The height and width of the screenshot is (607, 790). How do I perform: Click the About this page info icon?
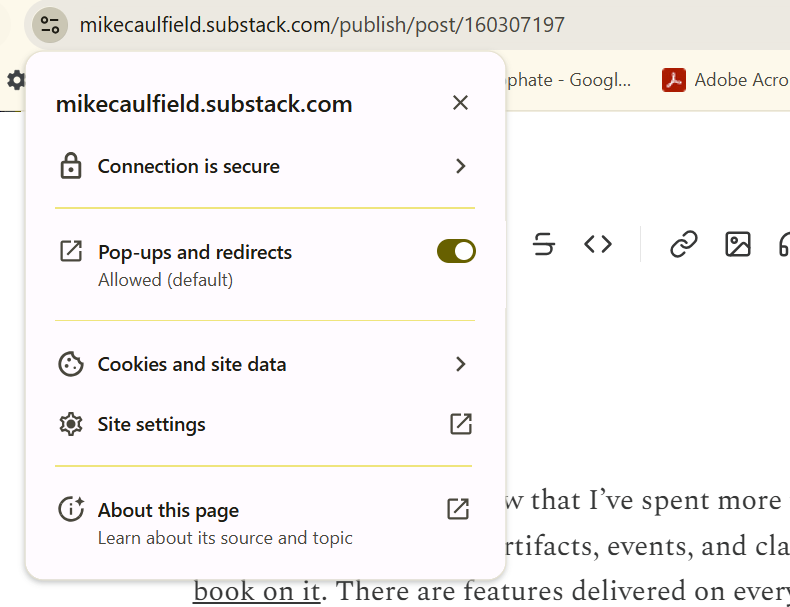pos(71,509)
